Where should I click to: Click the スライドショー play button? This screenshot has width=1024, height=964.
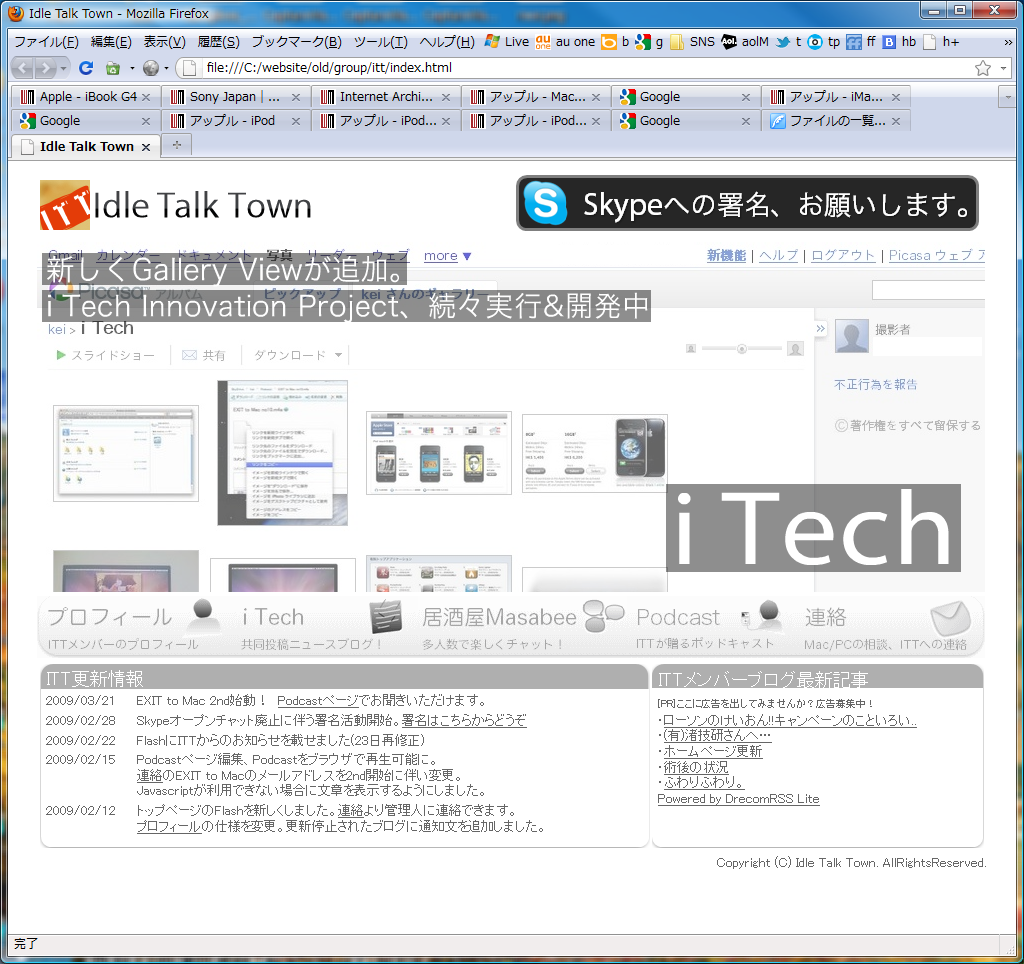pyautogui.click(x=105, y=355)
